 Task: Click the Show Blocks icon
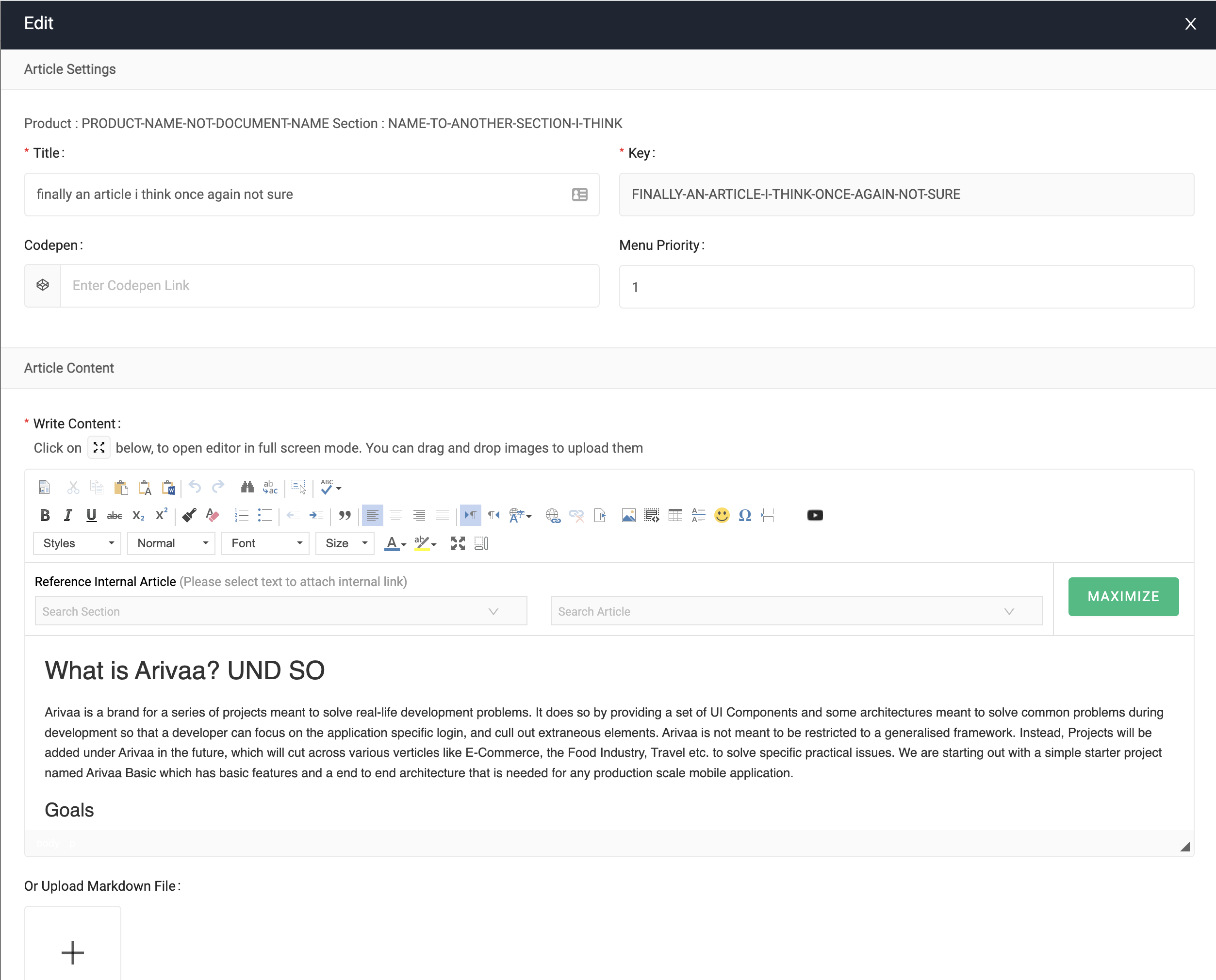[x=481, y=543]
